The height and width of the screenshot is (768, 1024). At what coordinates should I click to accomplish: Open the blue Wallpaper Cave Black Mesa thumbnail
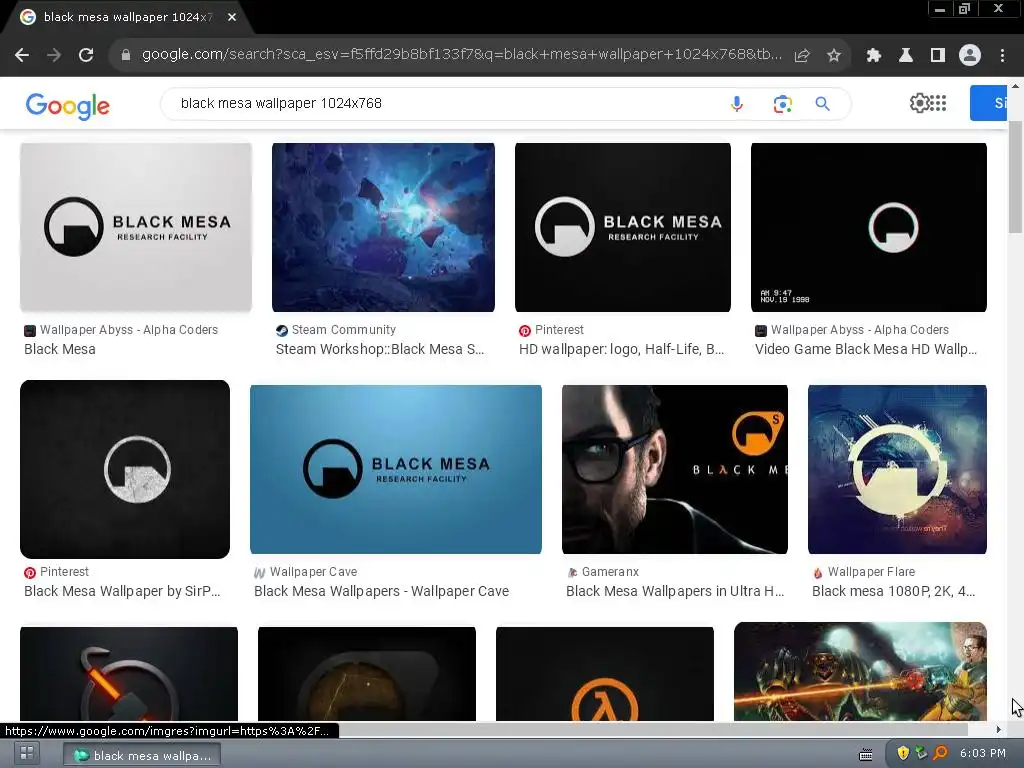396,469
